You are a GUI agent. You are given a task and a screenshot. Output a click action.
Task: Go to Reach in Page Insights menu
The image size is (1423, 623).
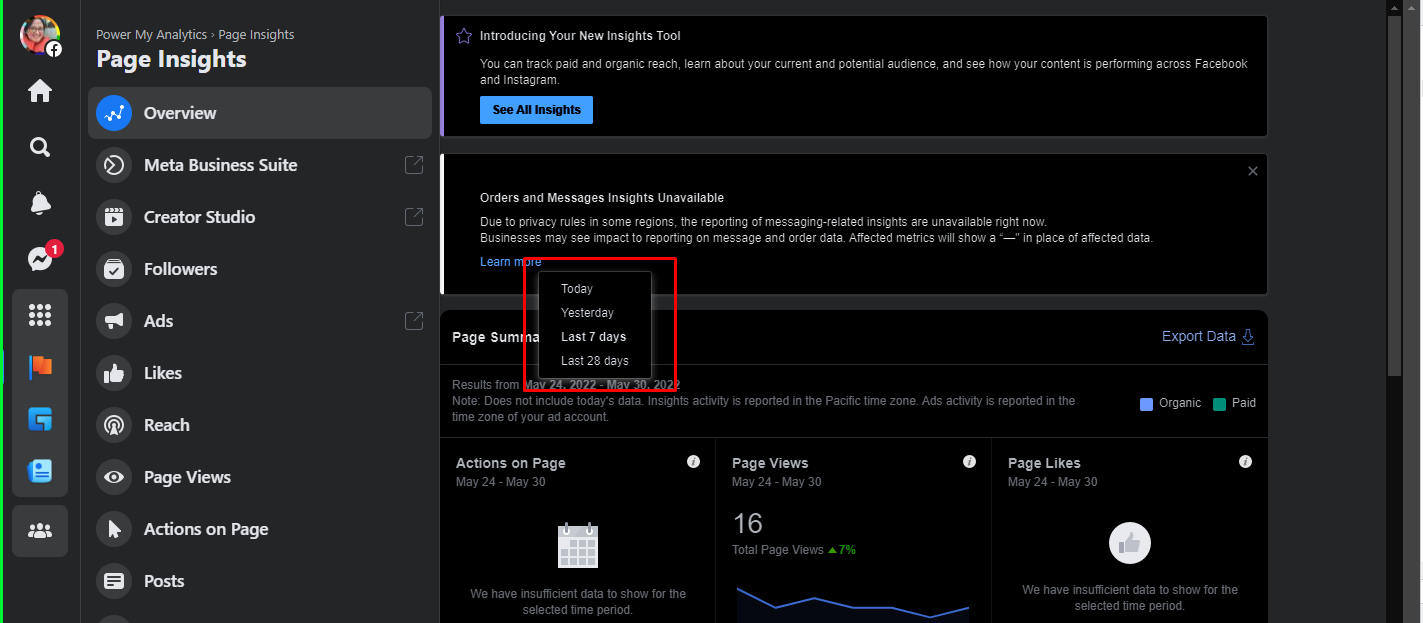[x=166, y=425]
